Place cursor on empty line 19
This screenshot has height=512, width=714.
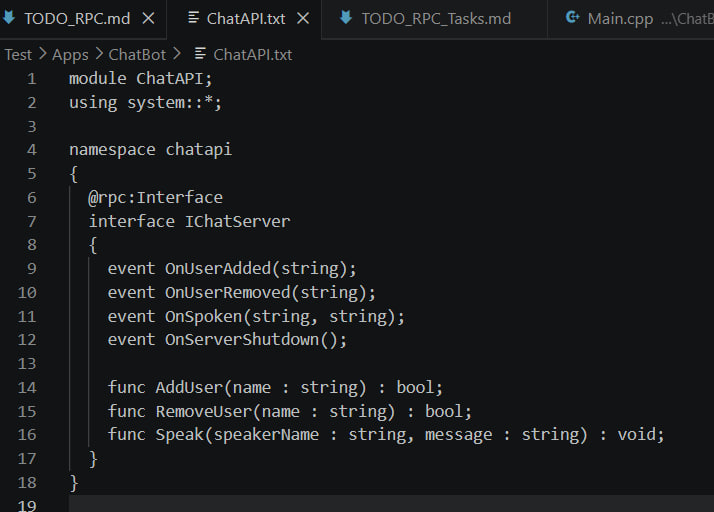tap(391, 504)
